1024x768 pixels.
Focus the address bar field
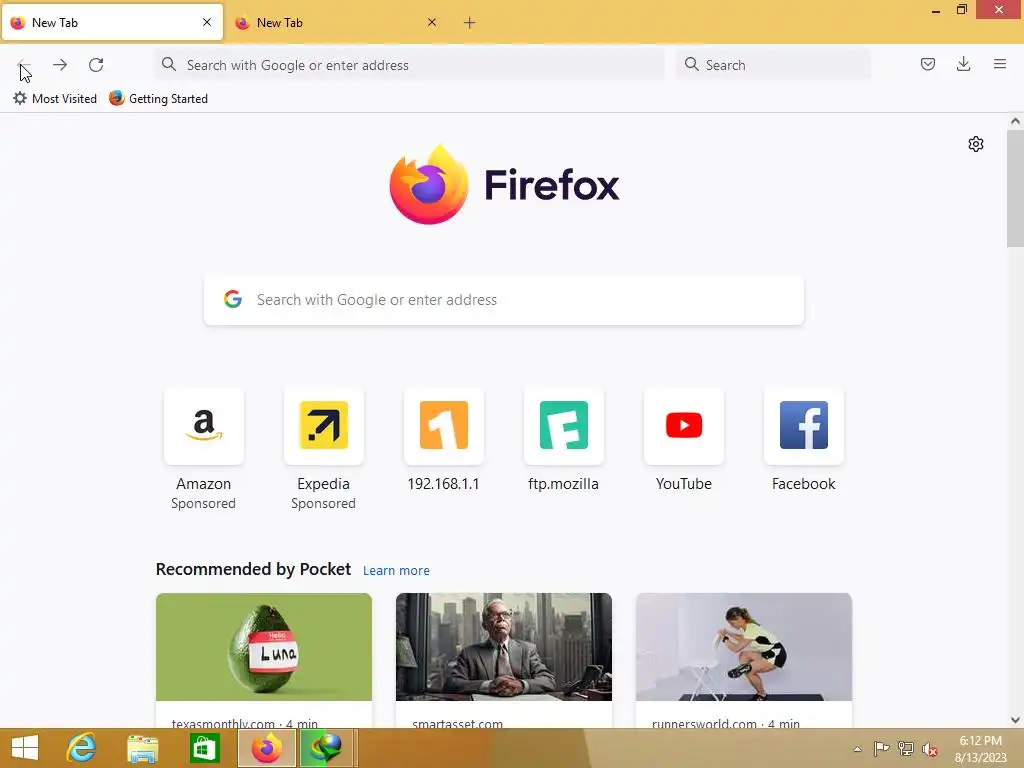tap(410, 65)
